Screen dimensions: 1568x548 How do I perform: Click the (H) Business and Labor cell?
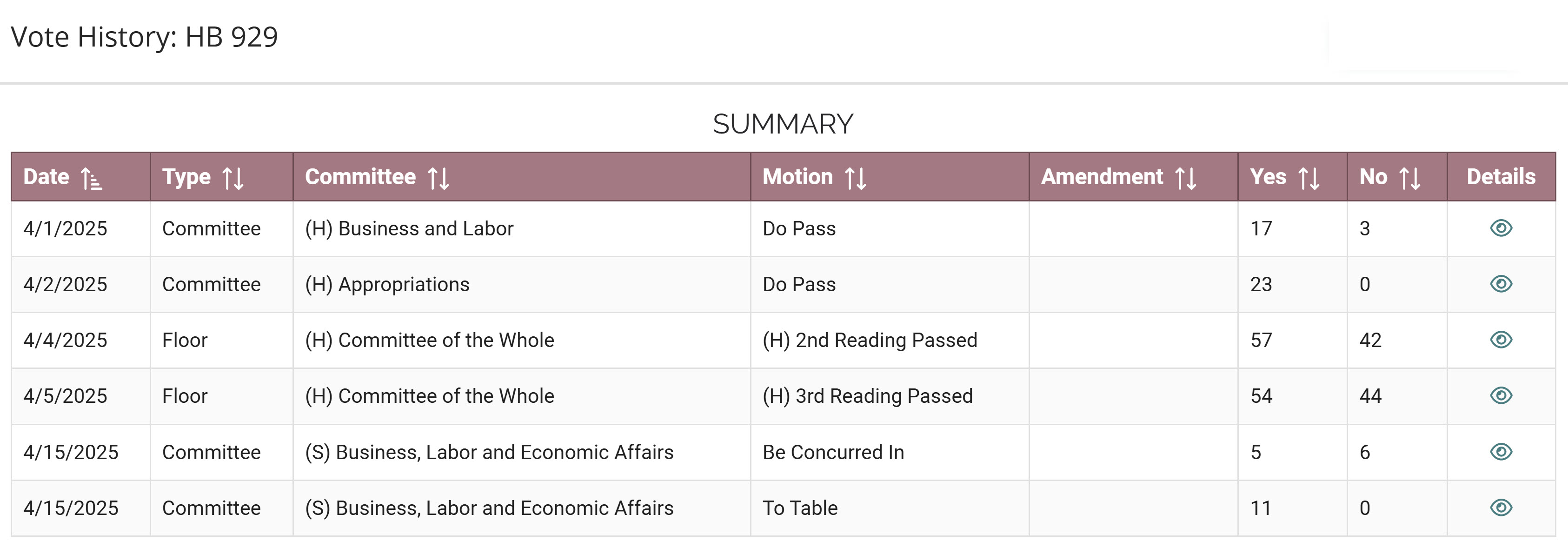[409, 228]
